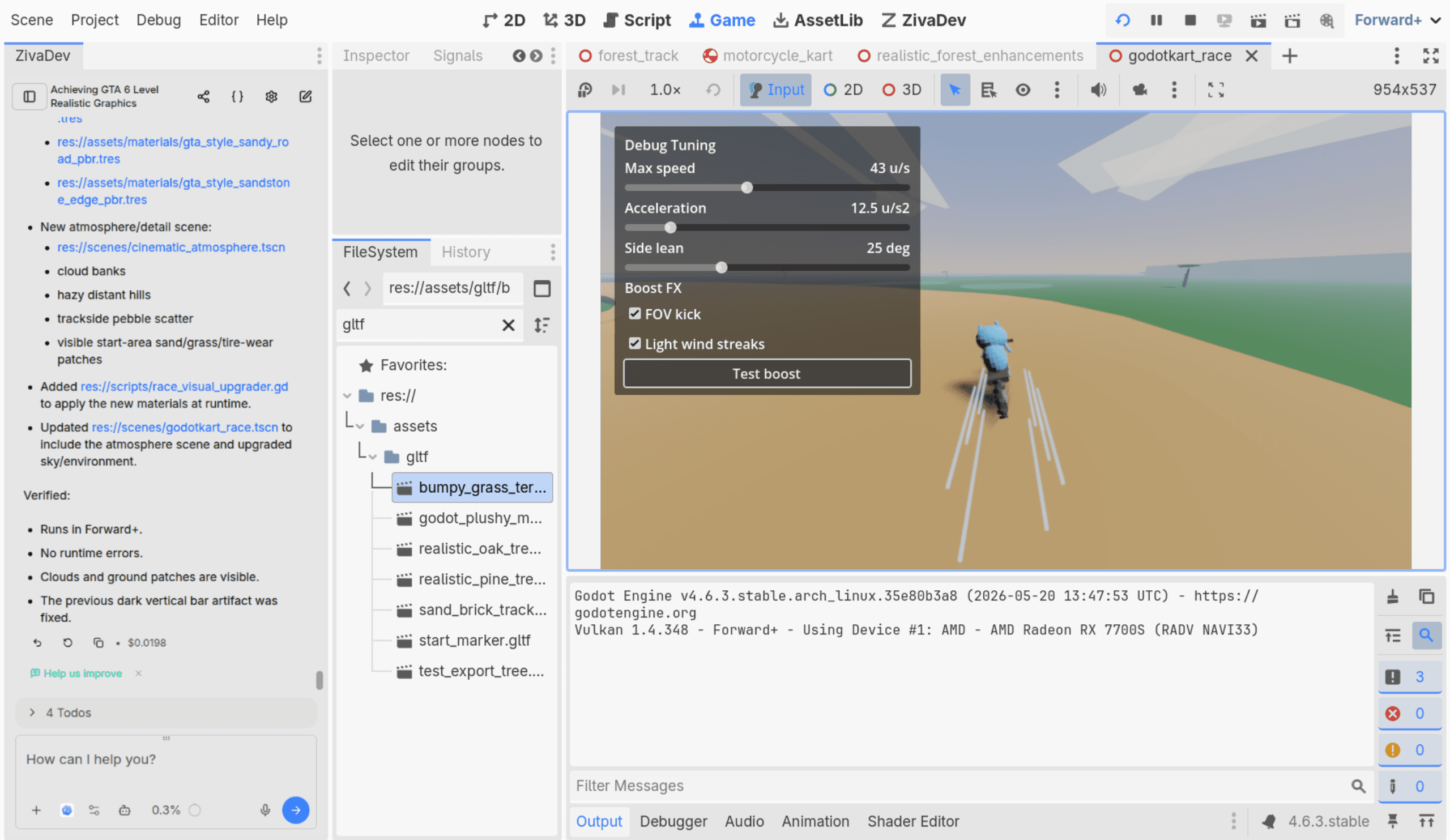Select 2D node selection mode
1450x840 pixels.
843,89
